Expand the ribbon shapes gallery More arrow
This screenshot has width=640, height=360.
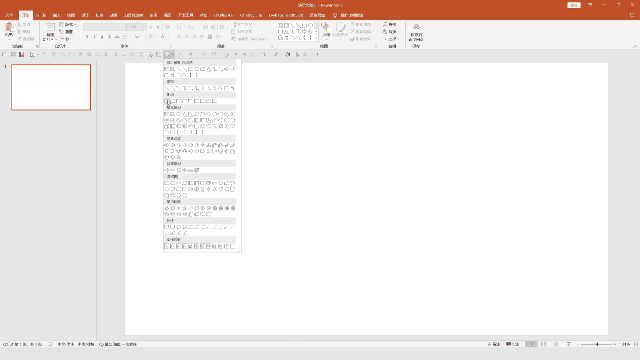[316, 38]
